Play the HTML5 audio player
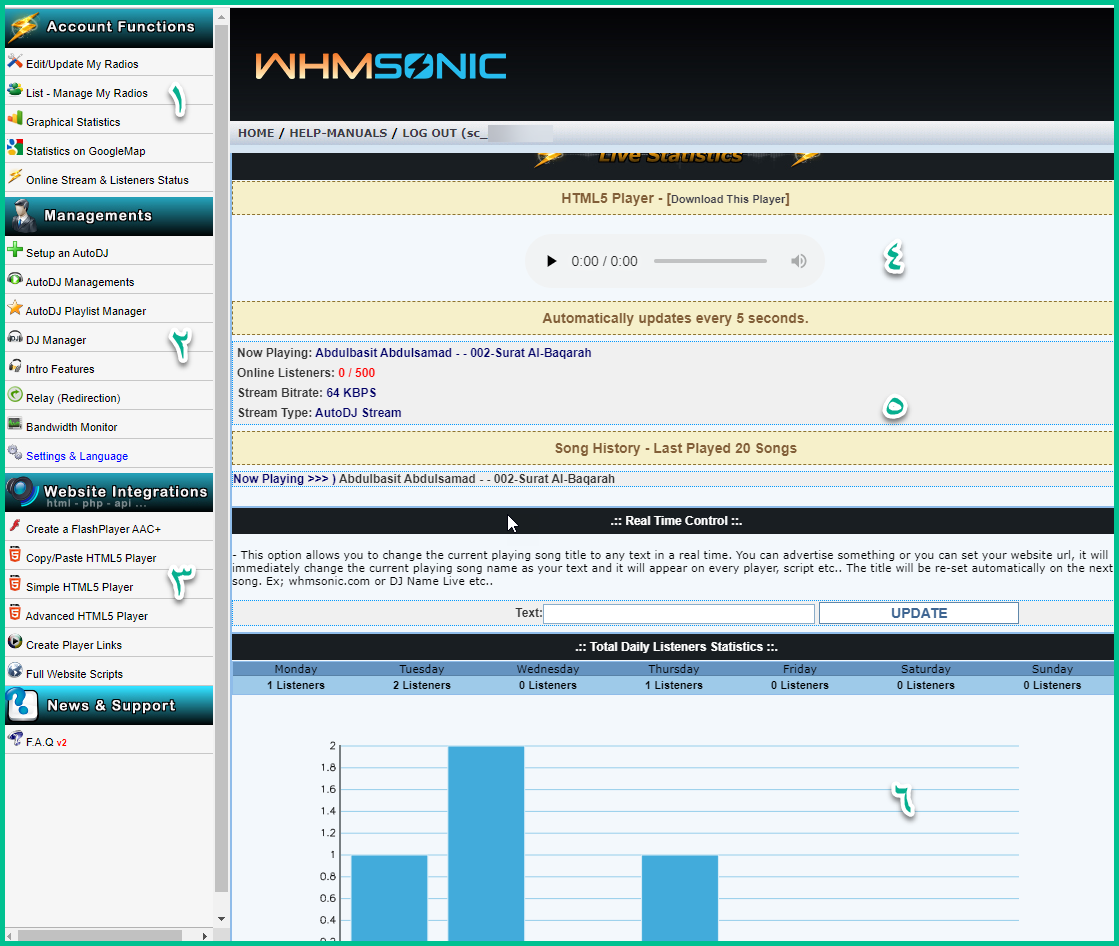 (551, 261)
